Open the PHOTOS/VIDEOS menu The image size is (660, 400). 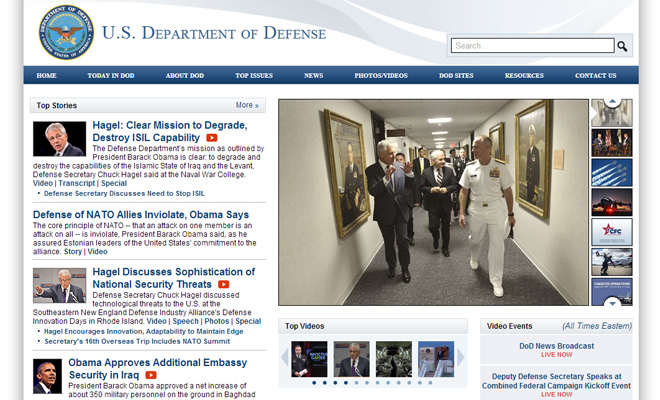tap(381, 75)
